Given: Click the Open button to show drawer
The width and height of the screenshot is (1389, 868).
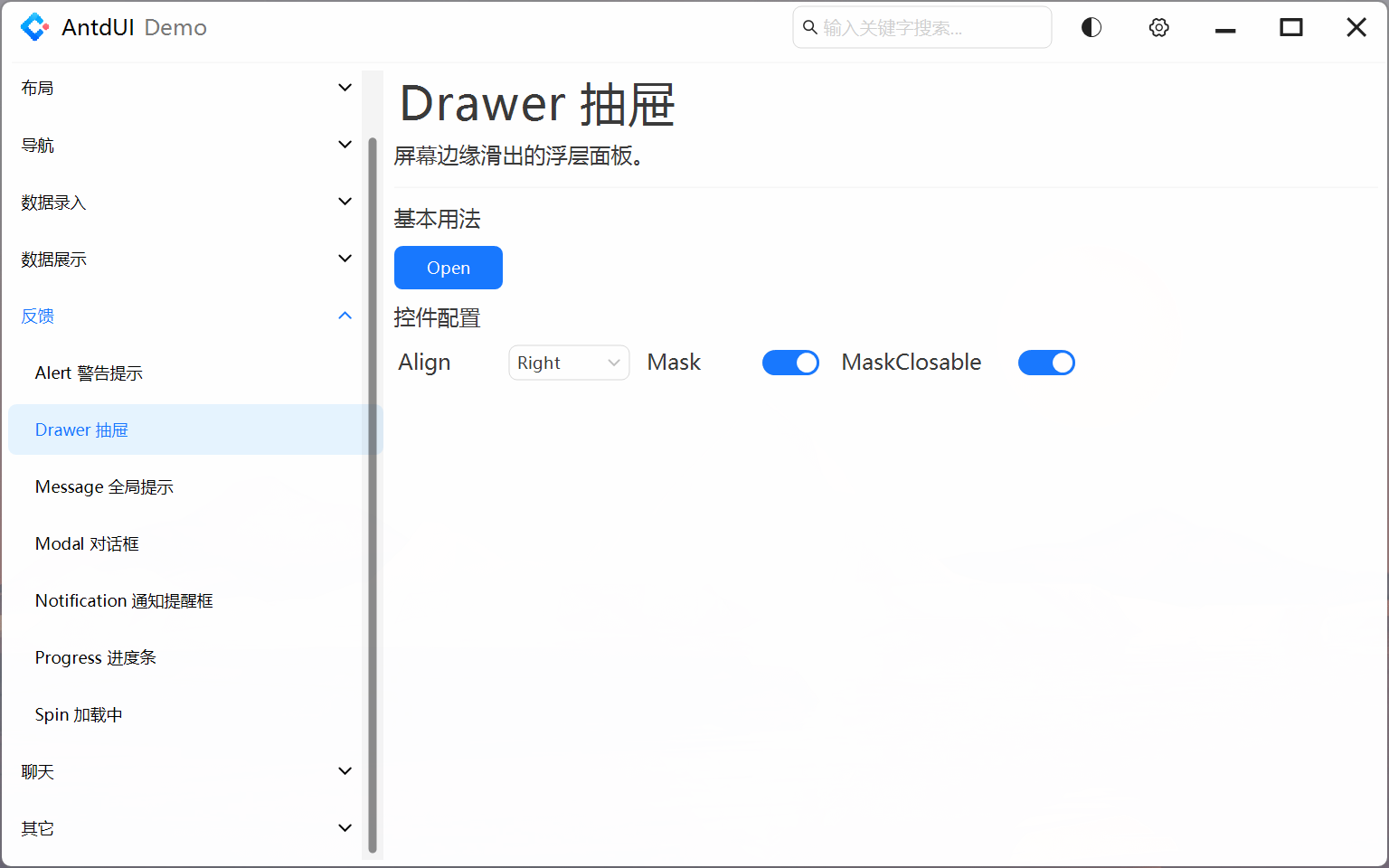Looking at the screenshot, I should pos(448,268).
